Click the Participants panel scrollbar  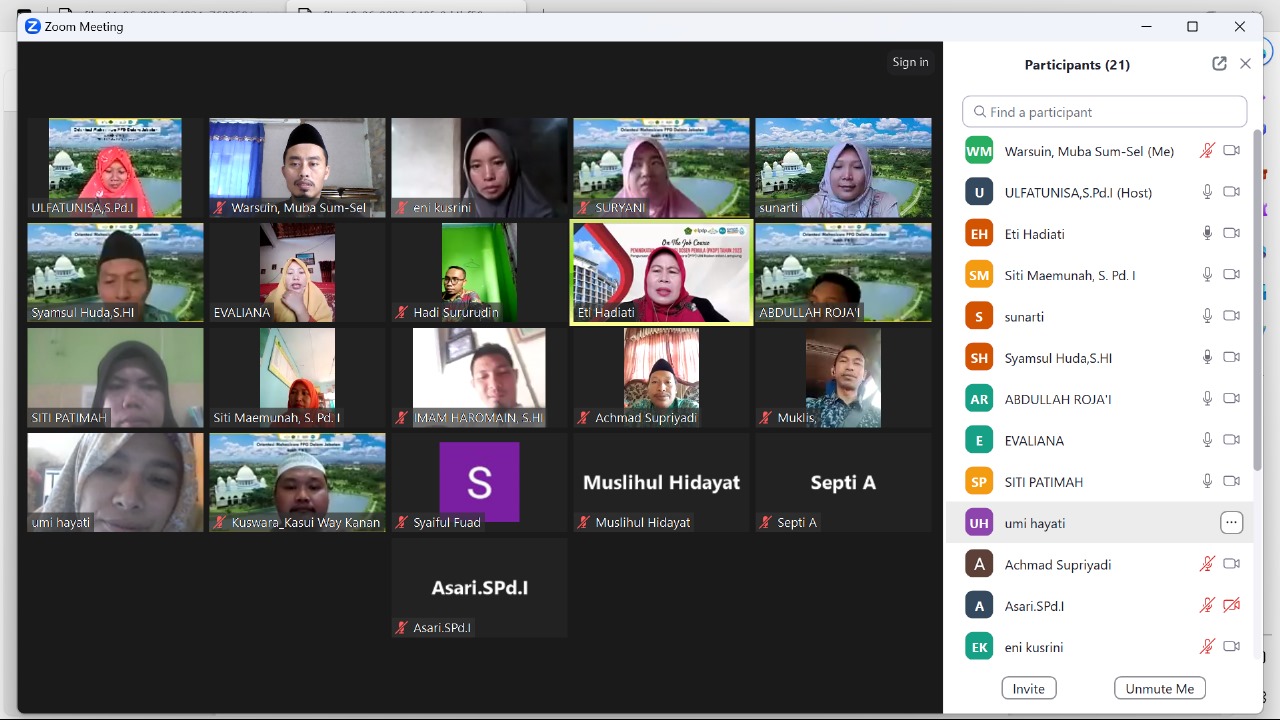tap(1257, 300)
